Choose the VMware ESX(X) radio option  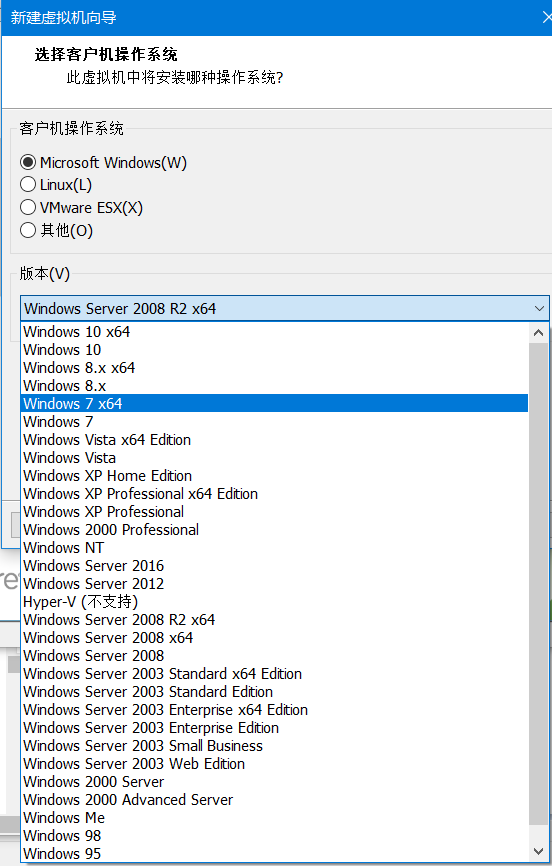[x=28, y=208]
